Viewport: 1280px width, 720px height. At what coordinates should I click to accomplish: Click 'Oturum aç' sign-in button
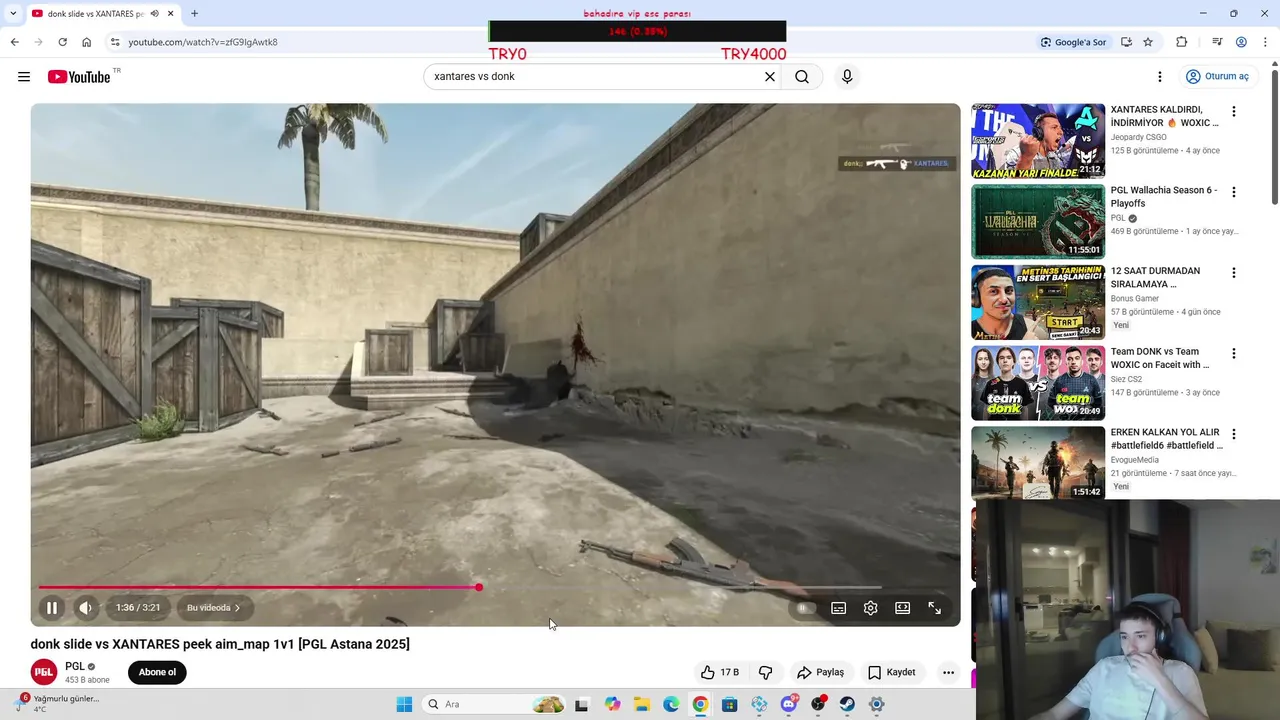(1217, 77)
